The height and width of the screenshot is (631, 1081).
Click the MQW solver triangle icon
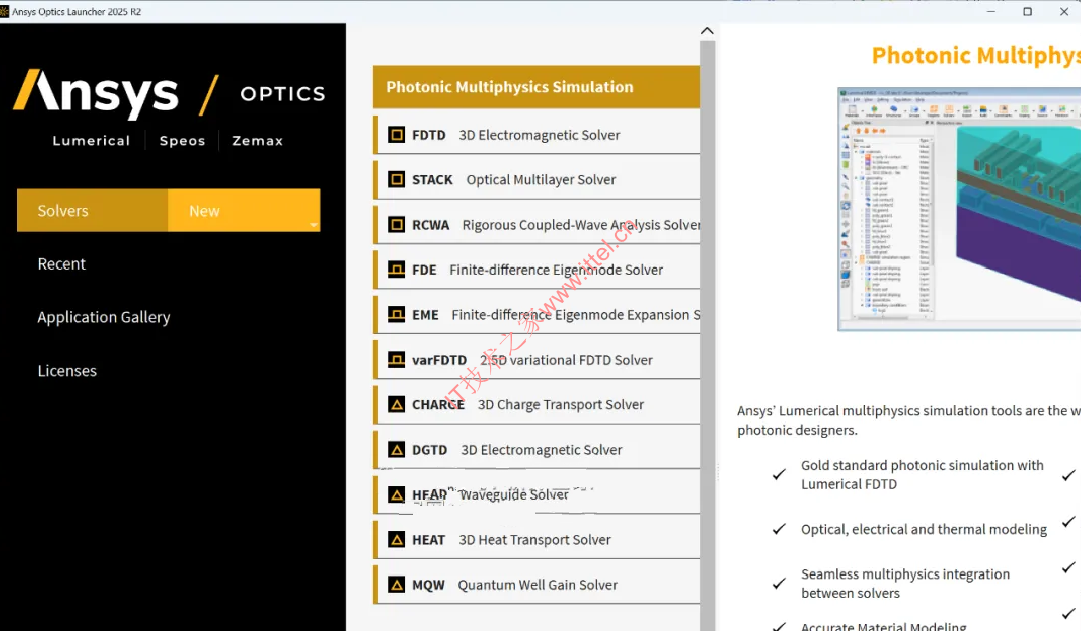coord(396,585)
